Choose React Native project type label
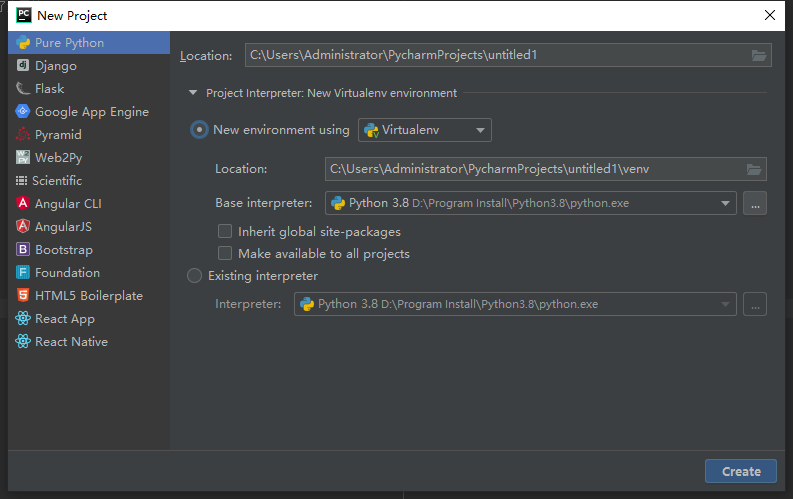Viewport: 793px width, 499px height. click(71, 342)
